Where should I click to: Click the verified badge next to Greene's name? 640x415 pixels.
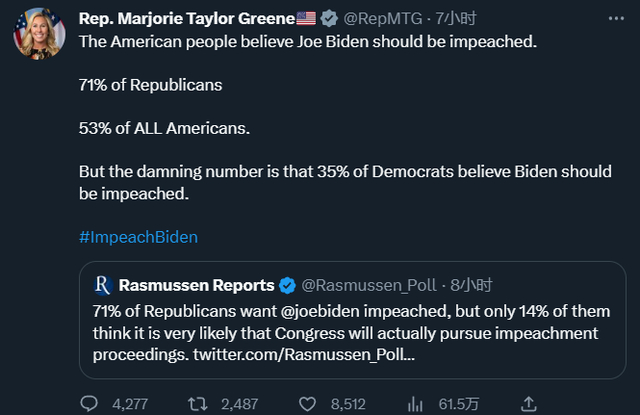(327, 19)
